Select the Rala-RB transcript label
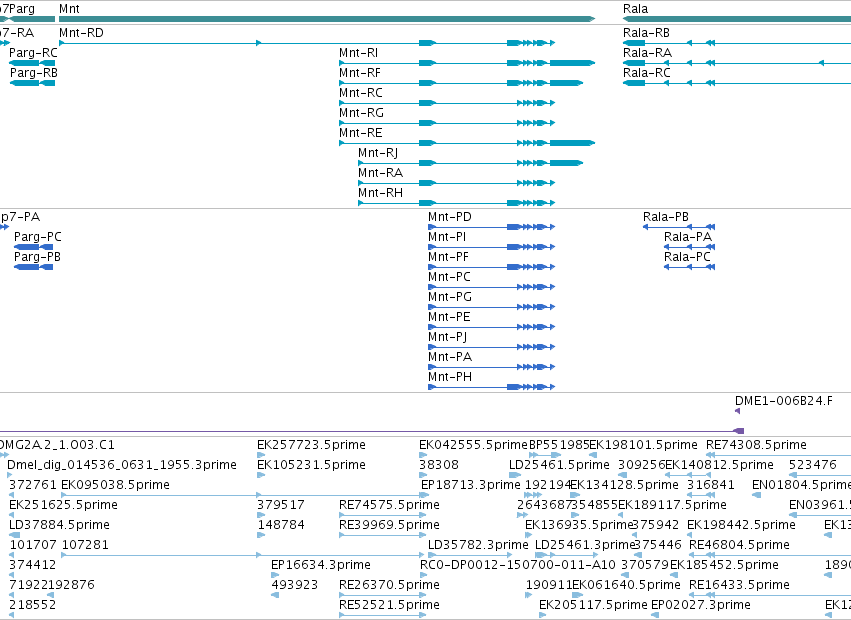 pos(646,33)
